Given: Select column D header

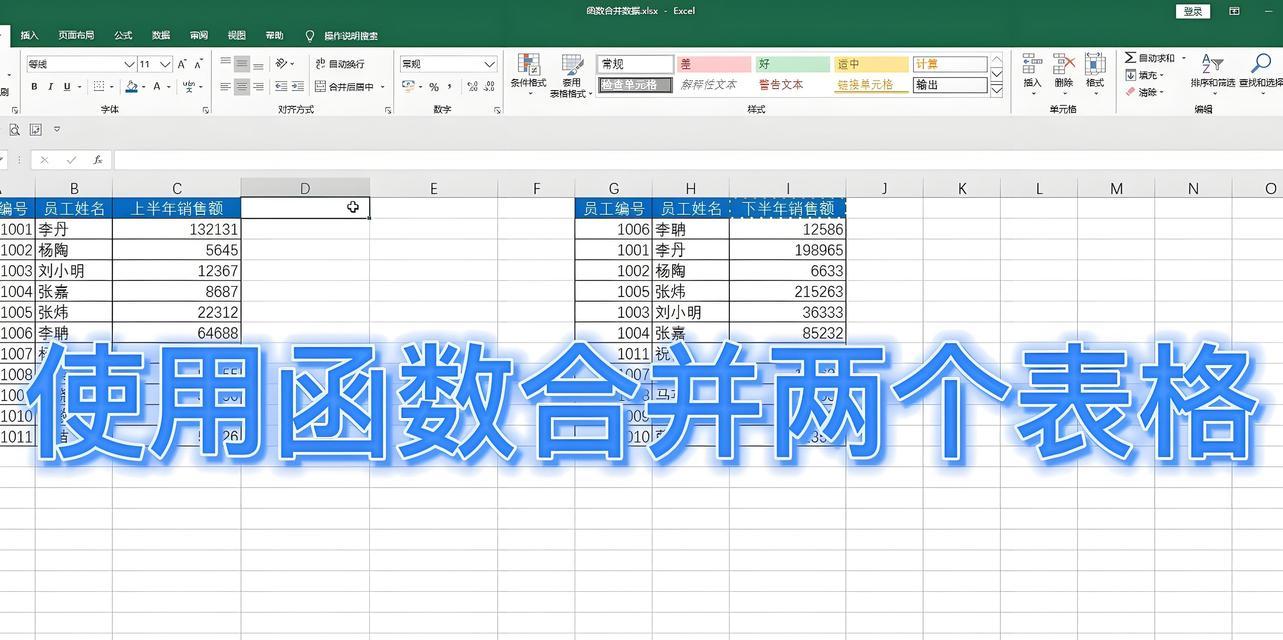Looking at the screenshot, I should (x=305, y=188).
